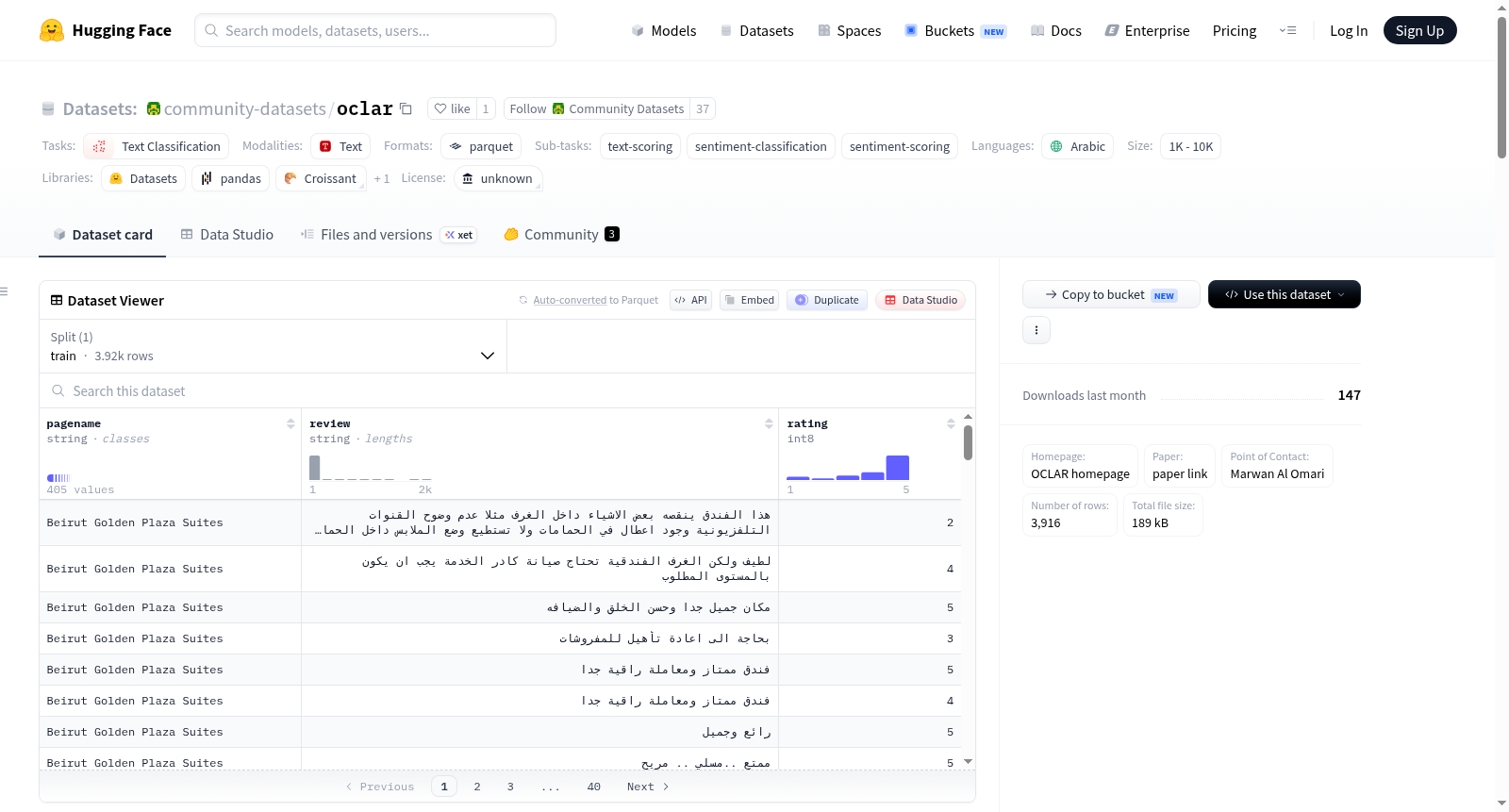This screenshot has width=1509, height=812.
Task: Click the page vertical scrollbar thumb
Action: pyautogui.click(x=1501, y=87)
